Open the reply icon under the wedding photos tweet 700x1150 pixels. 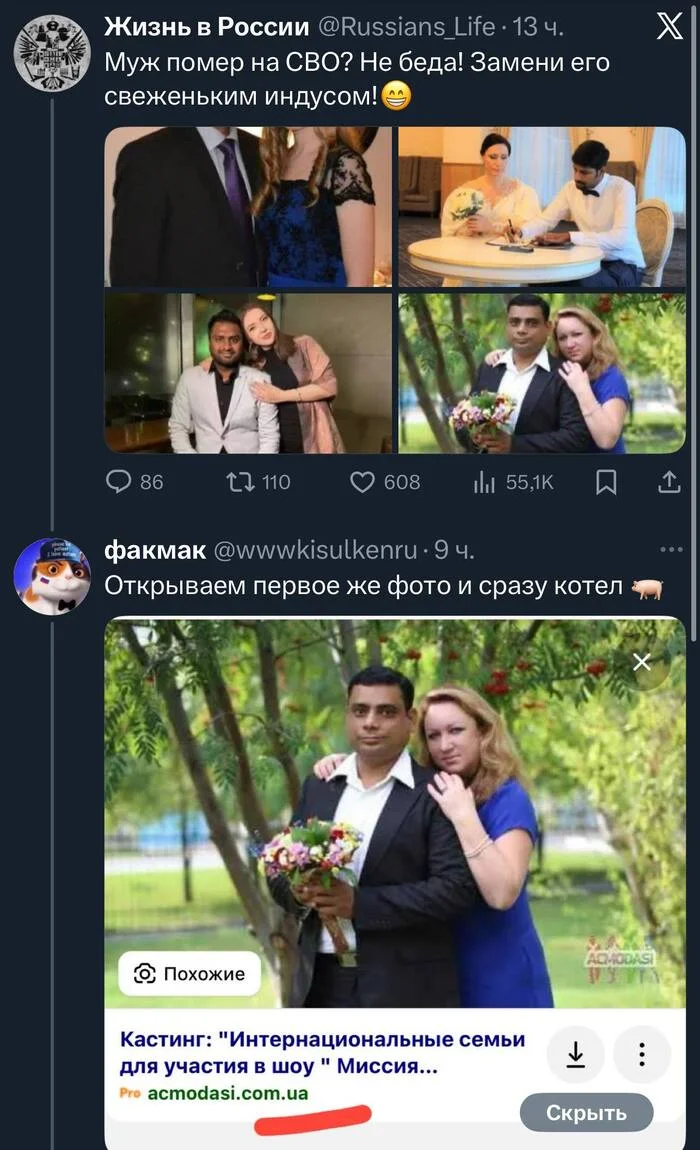(119, 481)
